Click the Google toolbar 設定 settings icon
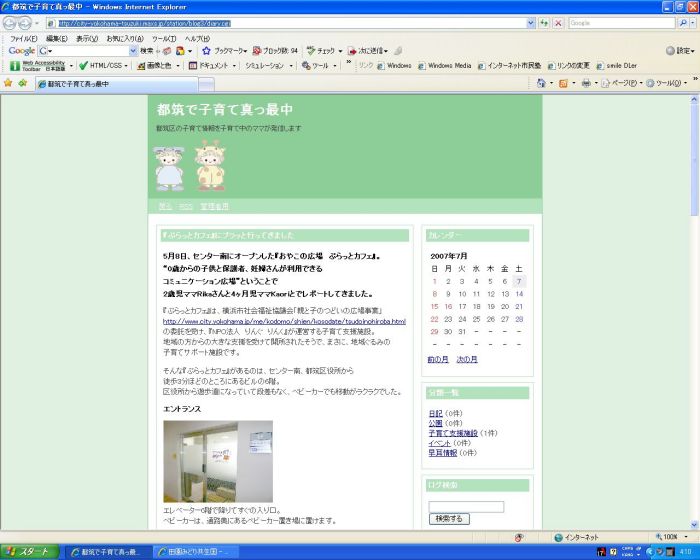The width and height of the screenshot is (700, 560). tap(678, 50)
